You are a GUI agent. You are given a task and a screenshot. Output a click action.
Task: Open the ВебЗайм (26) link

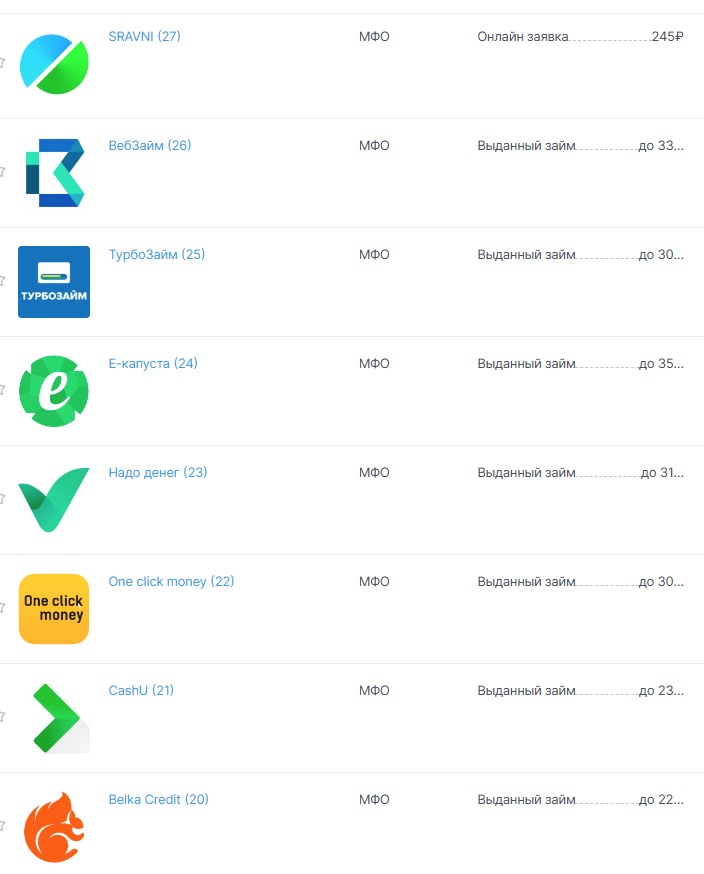tap(150, 145)
